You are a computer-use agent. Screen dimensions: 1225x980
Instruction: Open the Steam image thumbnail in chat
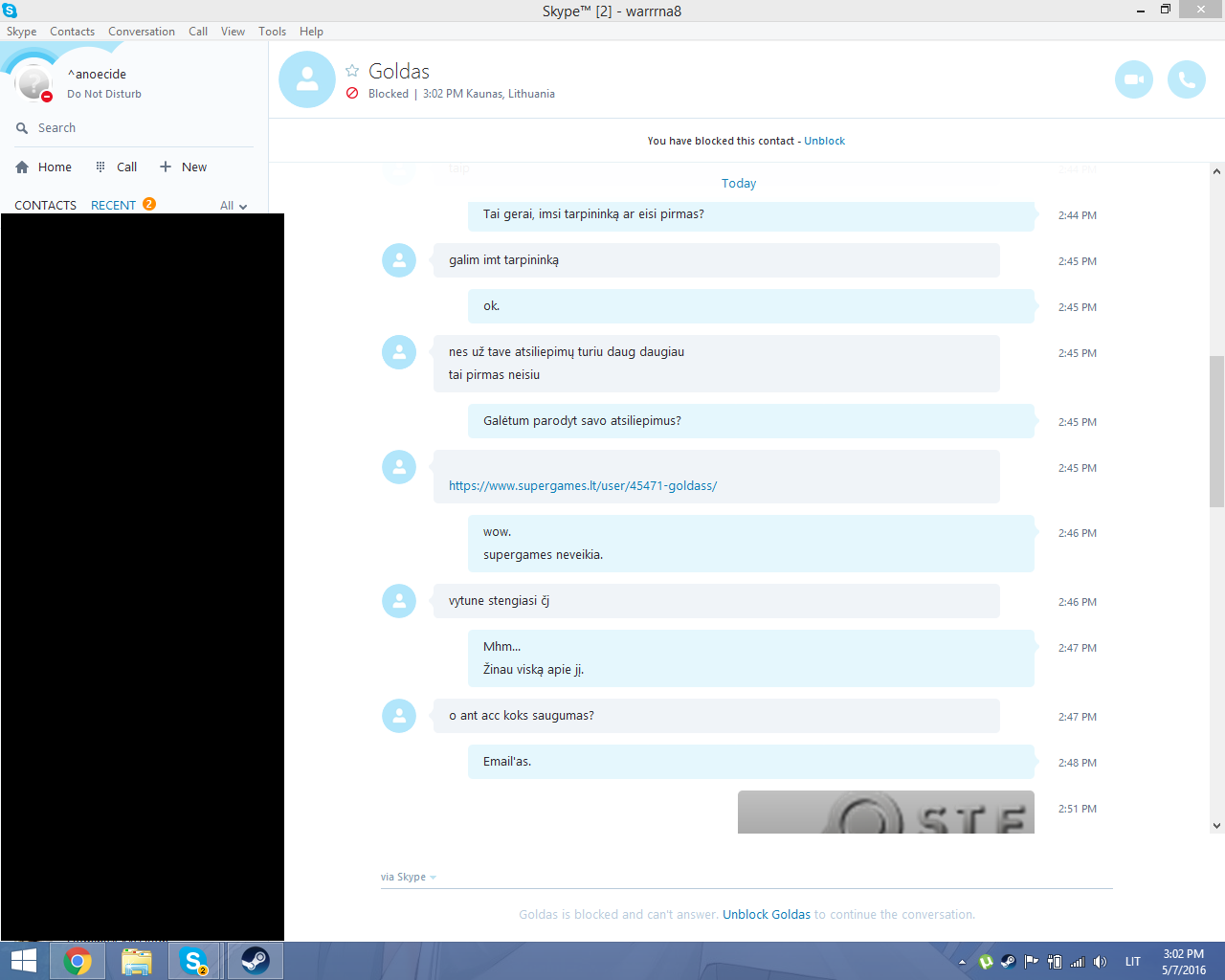pyautogui.click(x=886, y=812)
